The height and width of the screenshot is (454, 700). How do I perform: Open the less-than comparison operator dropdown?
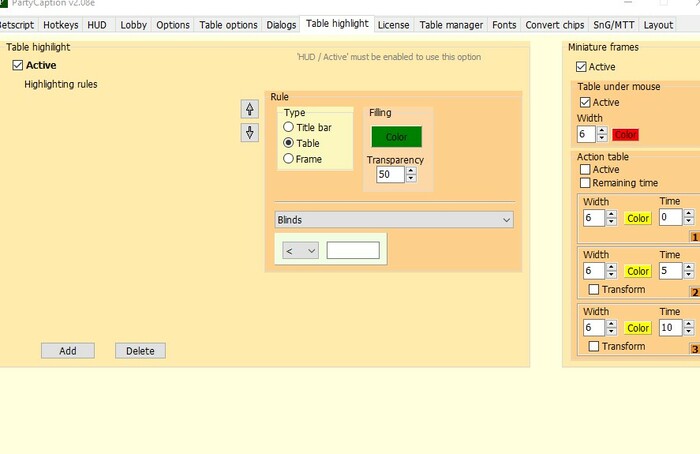300,251
